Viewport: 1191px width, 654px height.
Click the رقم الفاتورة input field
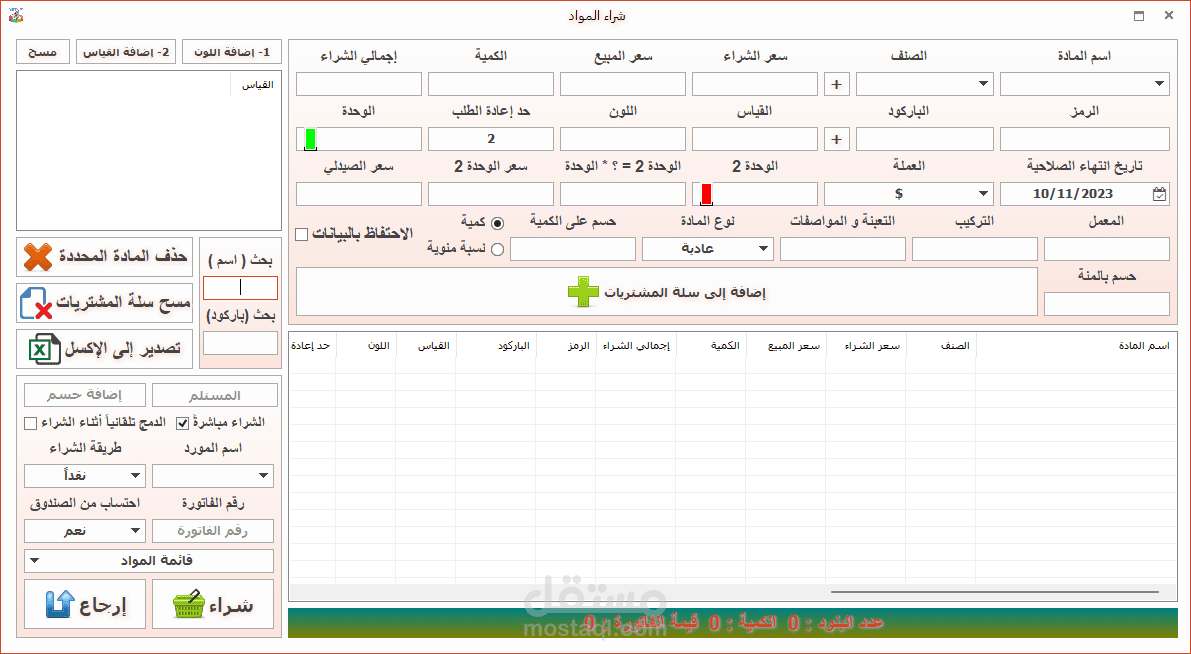click(x=213, y=530)
